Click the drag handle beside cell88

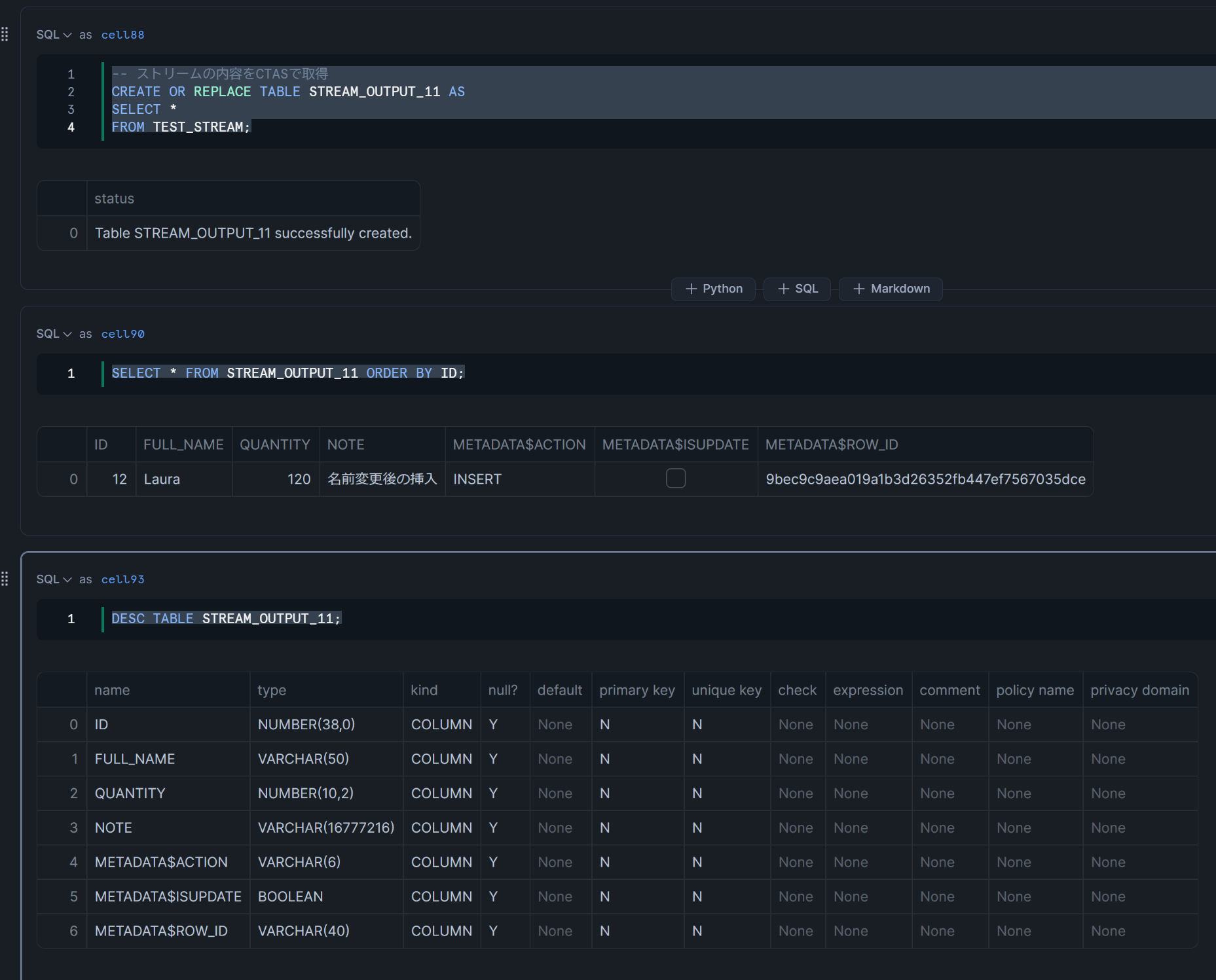coord(5,35)
